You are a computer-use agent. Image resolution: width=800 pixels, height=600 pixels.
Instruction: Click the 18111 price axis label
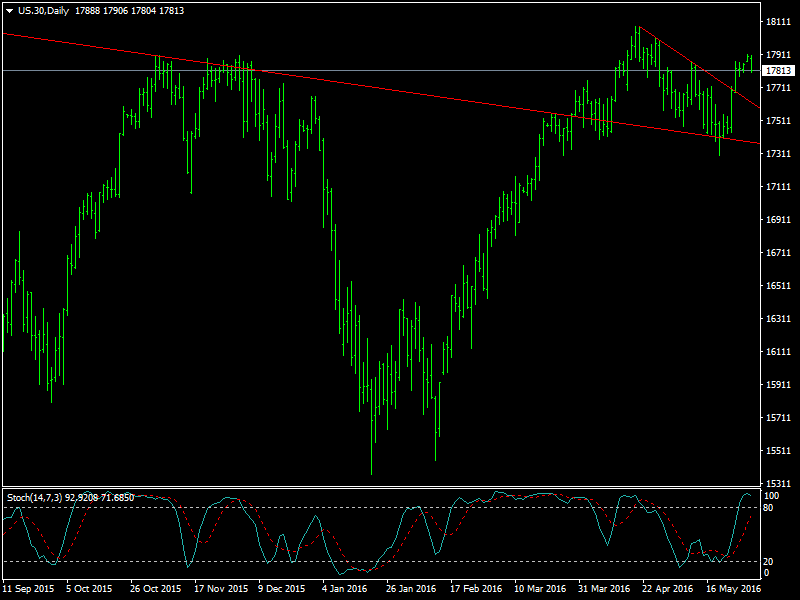(778, 21)
